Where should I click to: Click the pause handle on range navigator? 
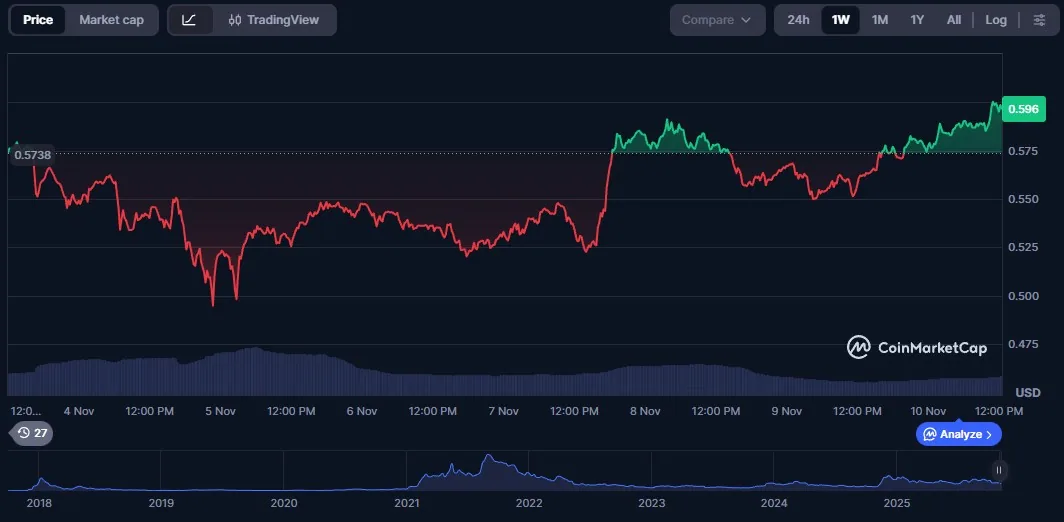point(998,470)
